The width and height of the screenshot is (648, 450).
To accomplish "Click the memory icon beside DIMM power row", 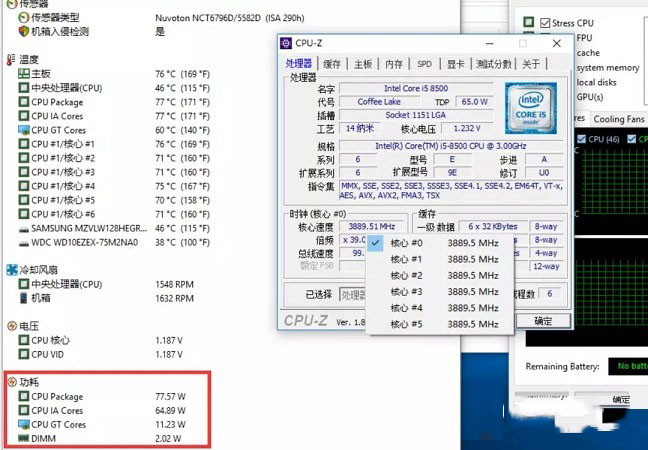I will coord(24,438).
